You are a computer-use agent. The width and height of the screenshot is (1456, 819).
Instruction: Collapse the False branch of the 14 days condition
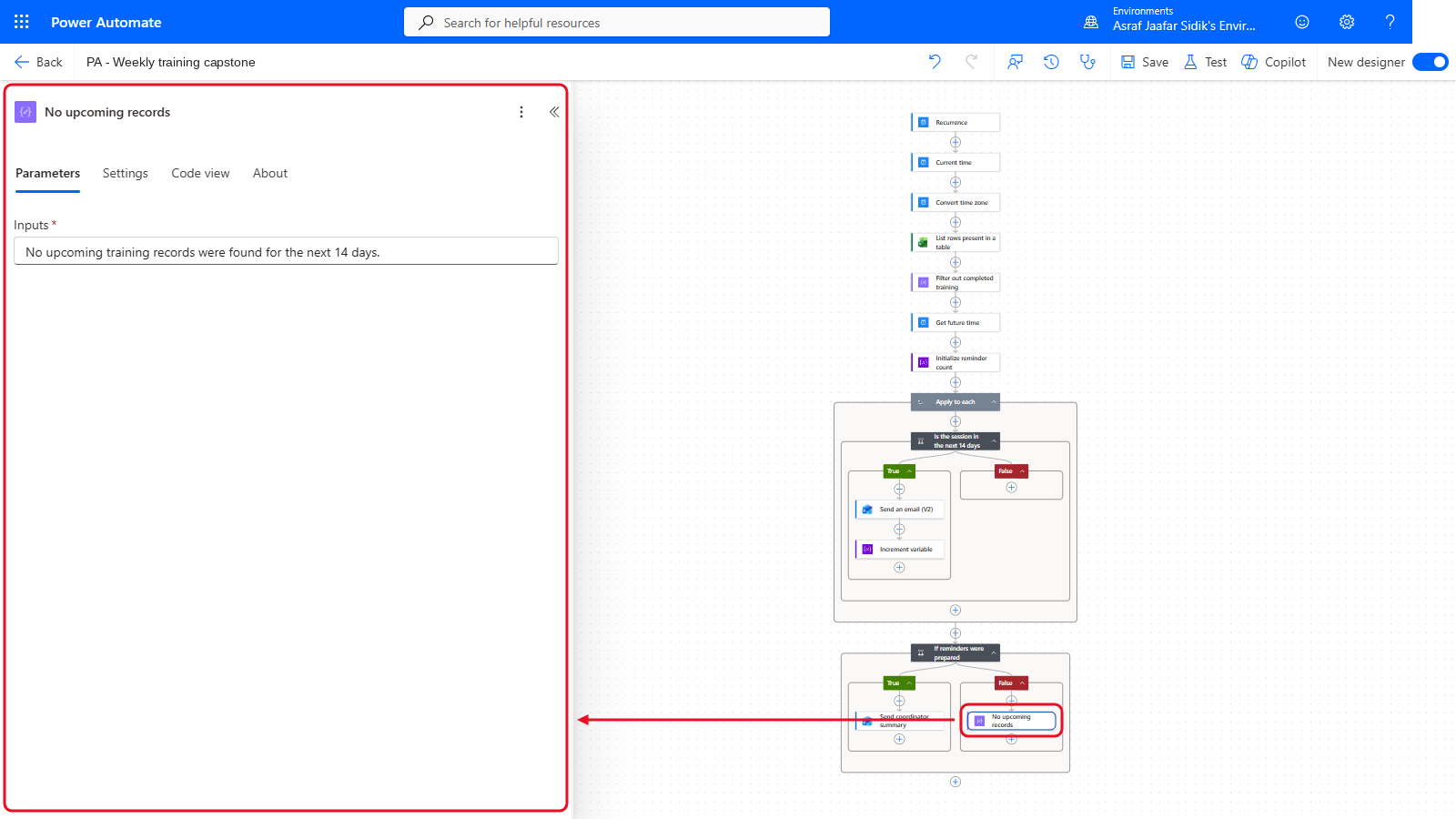pos(1022,471)
